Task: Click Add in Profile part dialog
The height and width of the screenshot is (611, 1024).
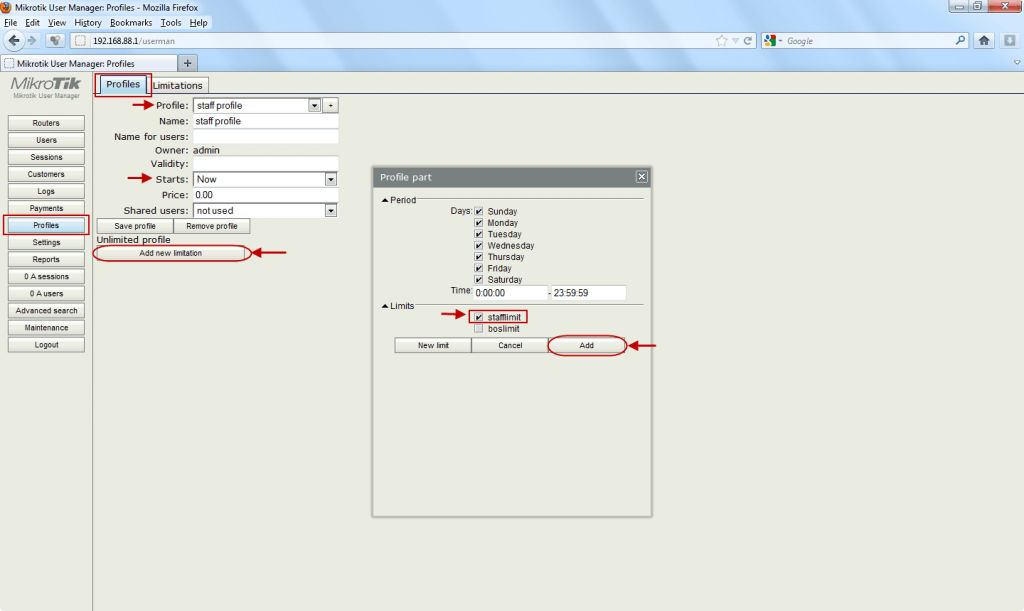Action: pyautogui.click(x=586, y=345)
